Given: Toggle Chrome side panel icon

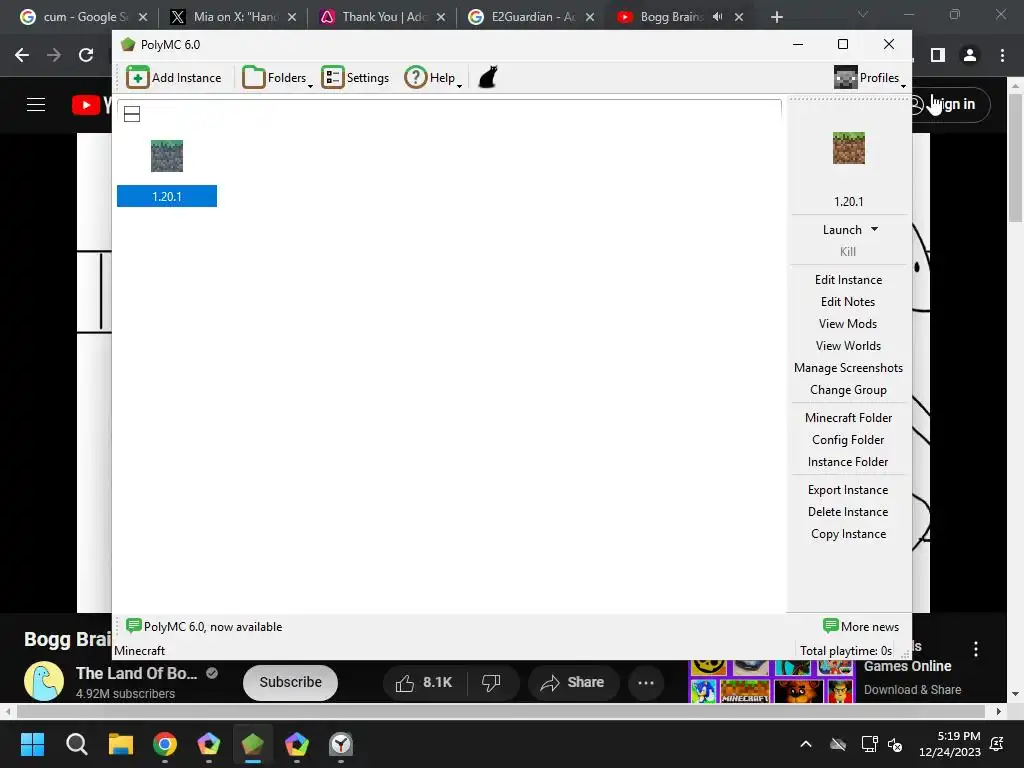Looking at the screenshot, I should pyautogui.click(x=938, y=56).
